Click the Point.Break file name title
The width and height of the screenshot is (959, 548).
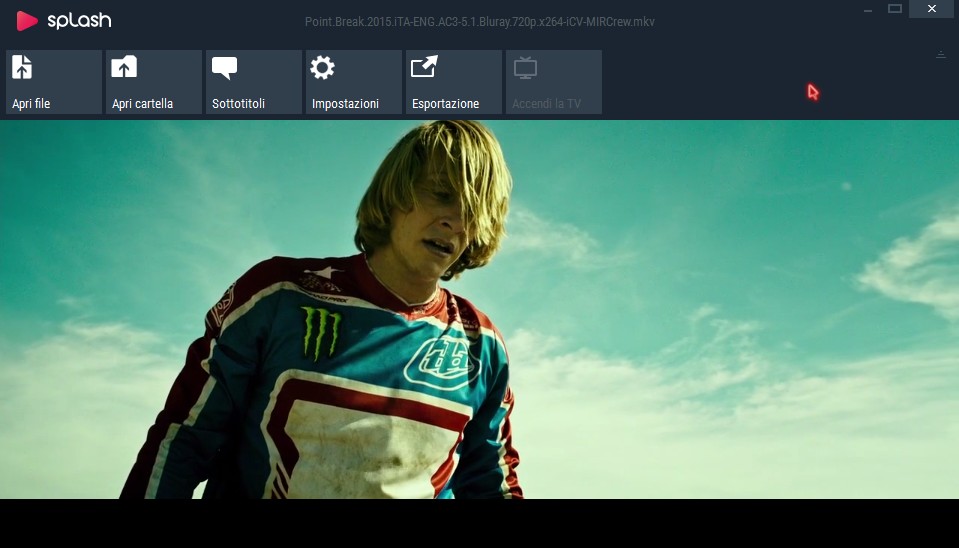pos(480,21)
